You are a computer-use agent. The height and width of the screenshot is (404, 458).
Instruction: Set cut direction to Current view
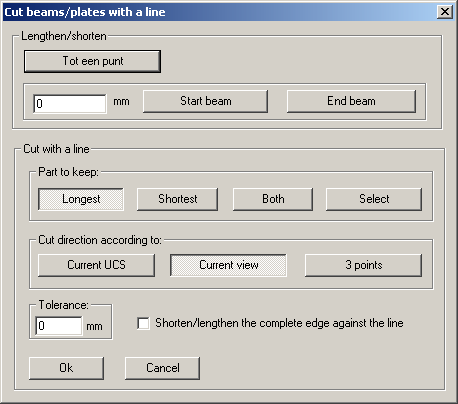point(228,265)
